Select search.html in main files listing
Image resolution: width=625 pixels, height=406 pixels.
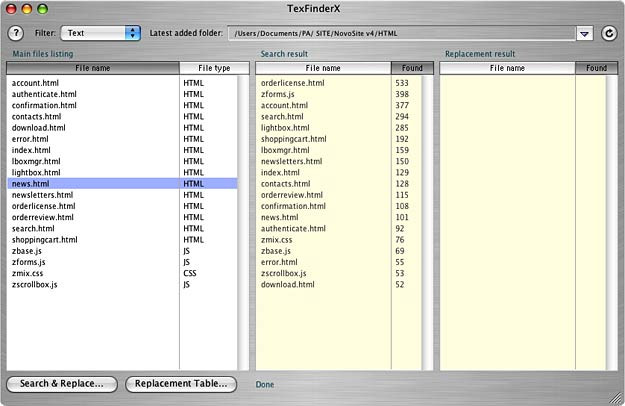[33, 228]
